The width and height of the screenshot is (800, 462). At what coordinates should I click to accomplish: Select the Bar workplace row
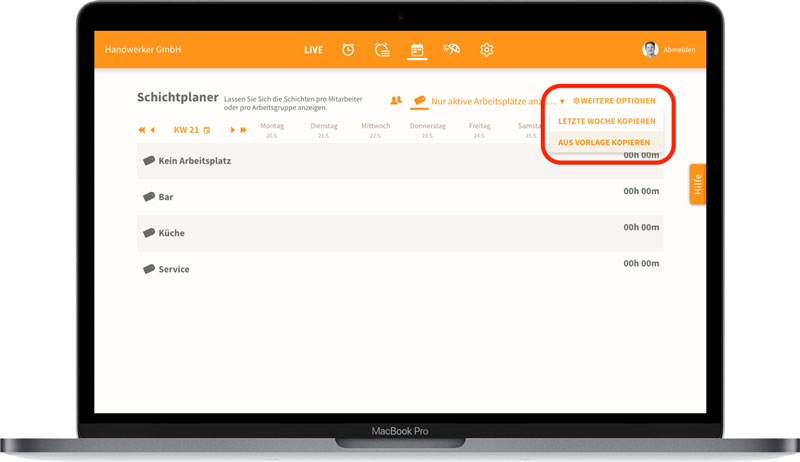[x=400, y=197]
